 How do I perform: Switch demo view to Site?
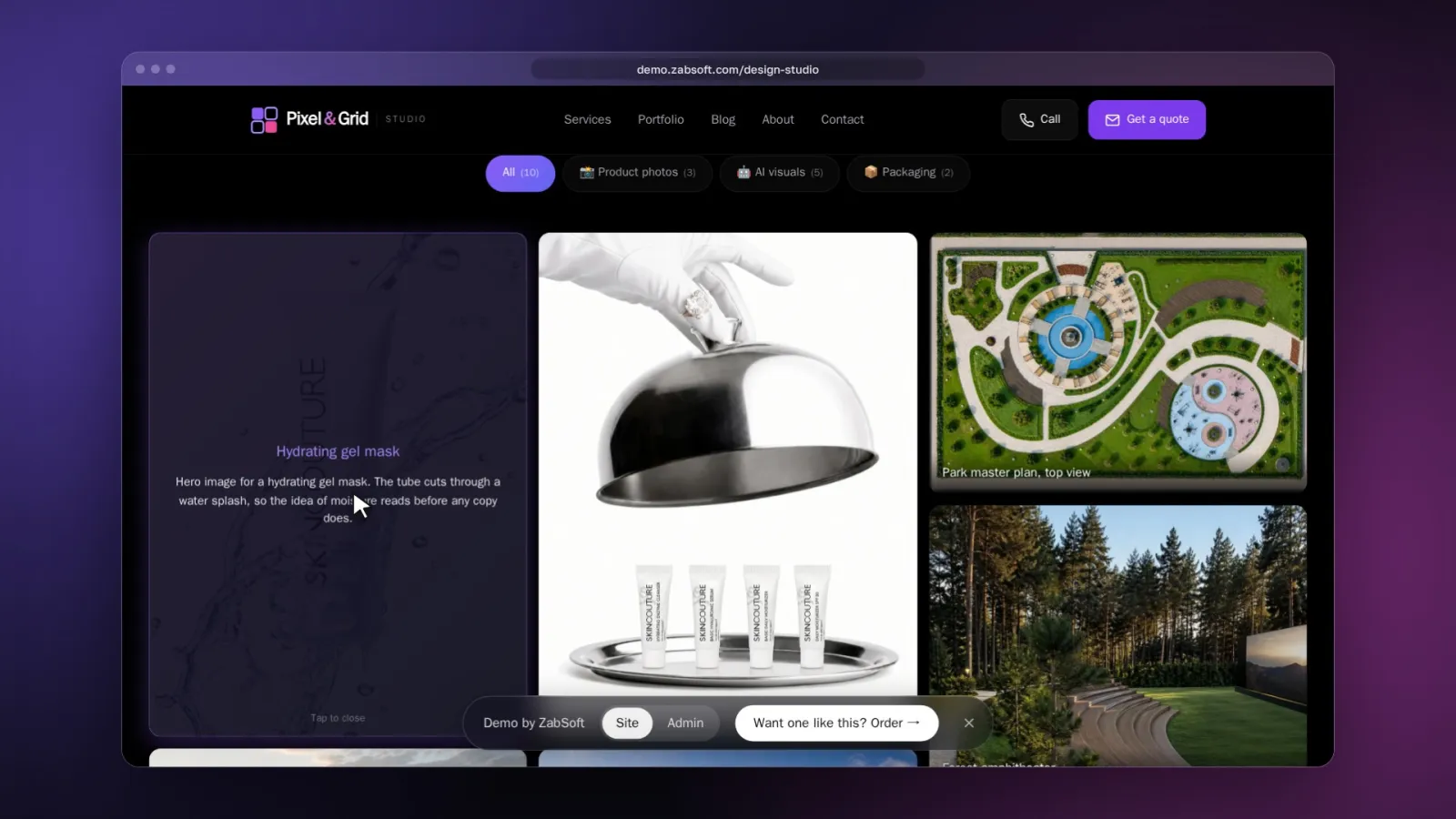(x=627, y=723)
